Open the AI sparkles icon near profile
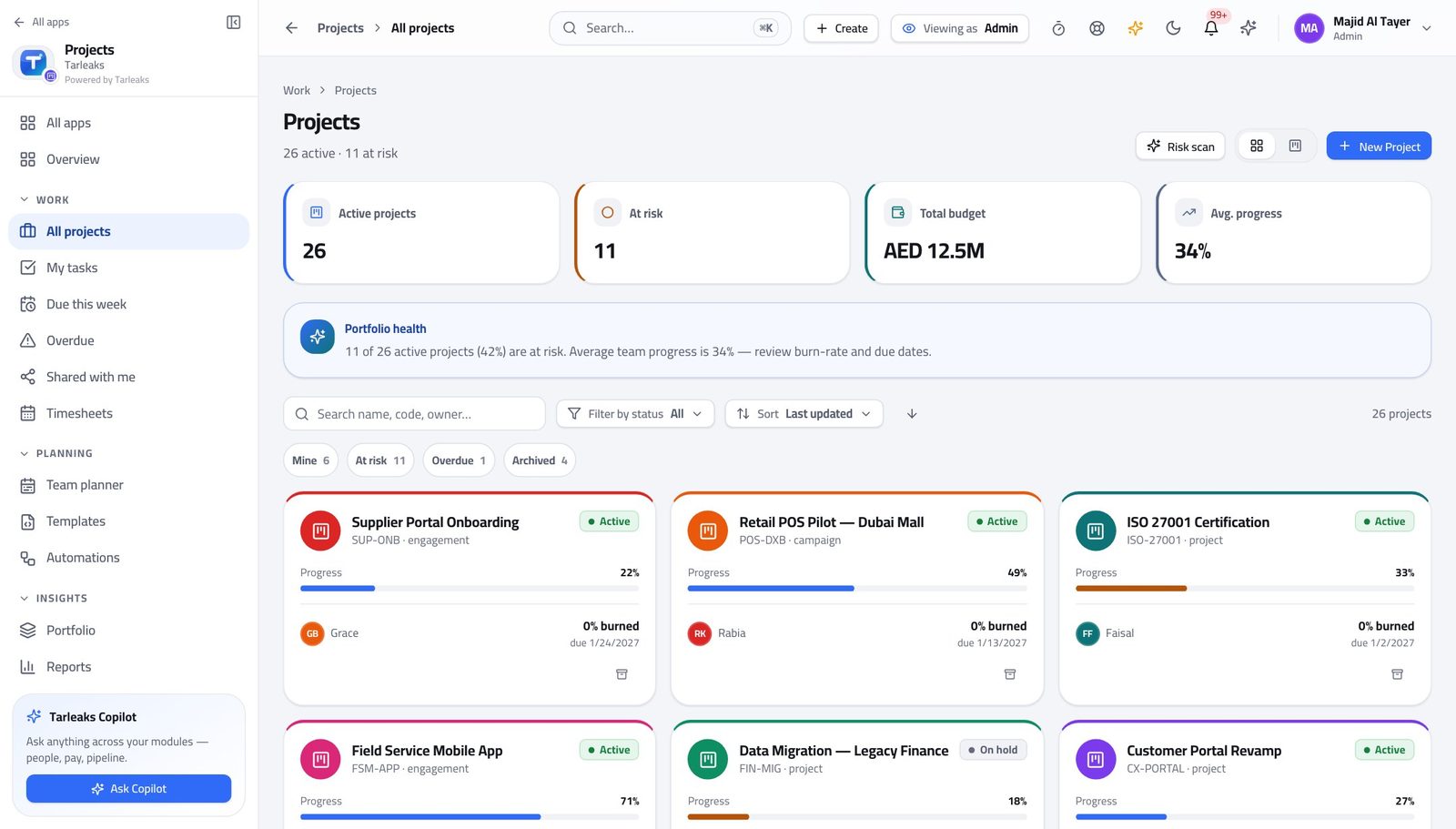 tap(1249, 28)
